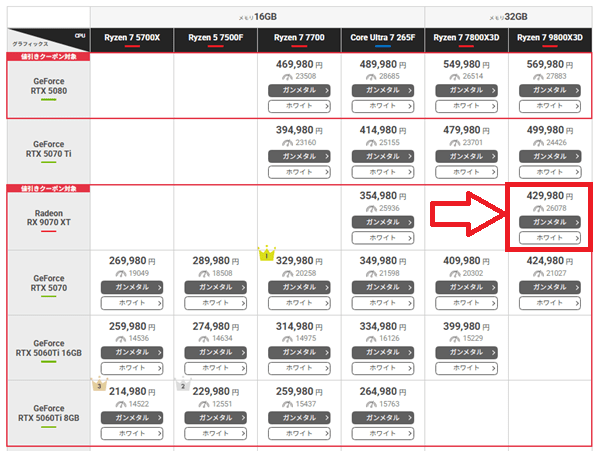Image resolution: width=600 pixels, height=451 pixels.
Task: Click Ryzen 7 5700X column header
Action: [x=132, y=38]
